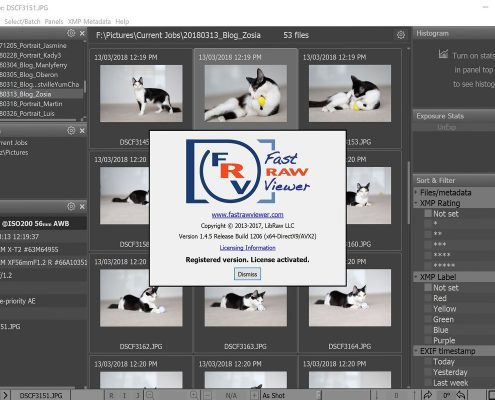Select the 80304_Blog_Manlyferry folder

[33, 65]
